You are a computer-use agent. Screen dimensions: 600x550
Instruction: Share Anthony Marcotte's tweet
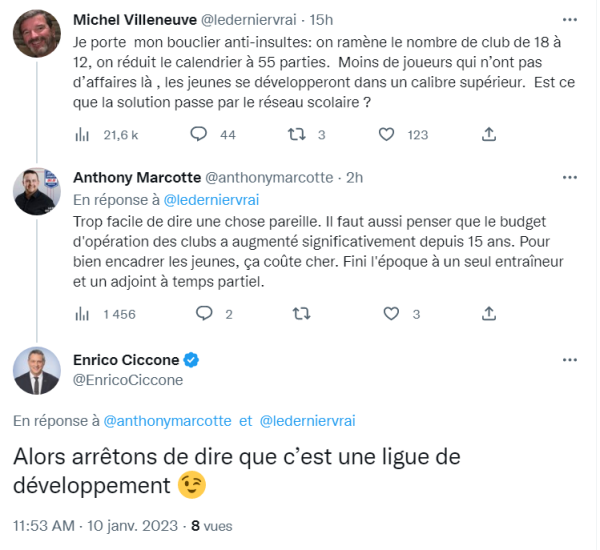tap(489, 314)
